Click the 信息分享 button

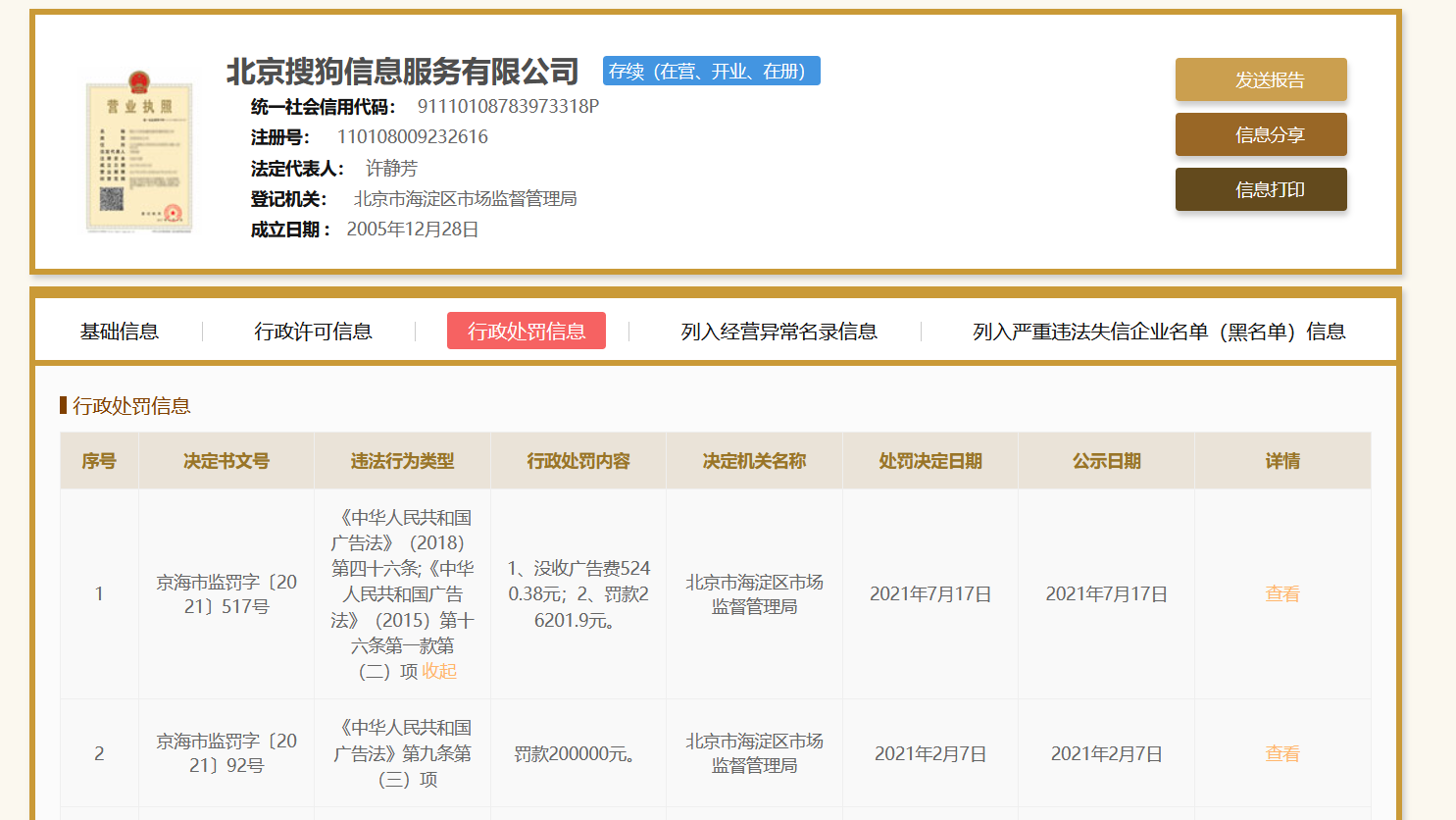pos(1261,134)
